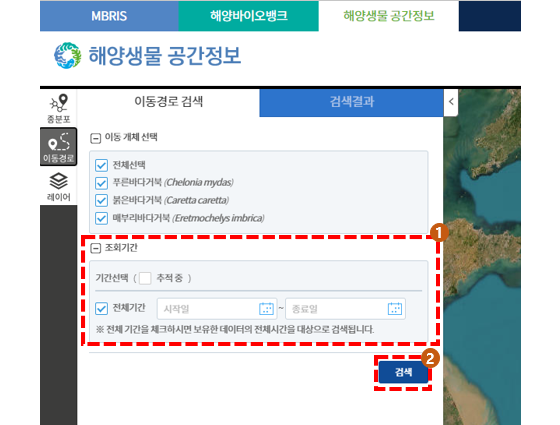Collapse the side panel with the arrow
The image size is (560, 425).
coord(451,102)
